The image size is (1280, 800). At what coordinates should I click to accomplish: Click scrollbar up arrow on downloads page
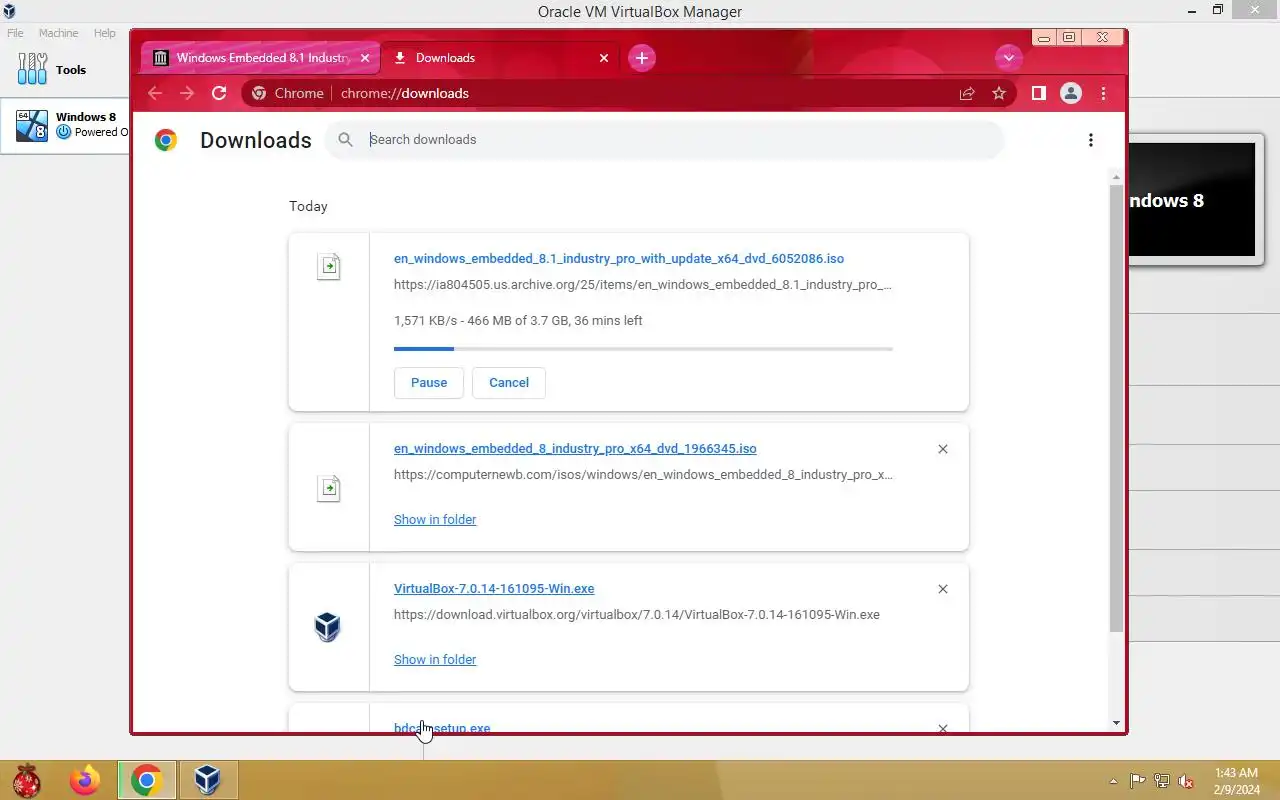1116,177
